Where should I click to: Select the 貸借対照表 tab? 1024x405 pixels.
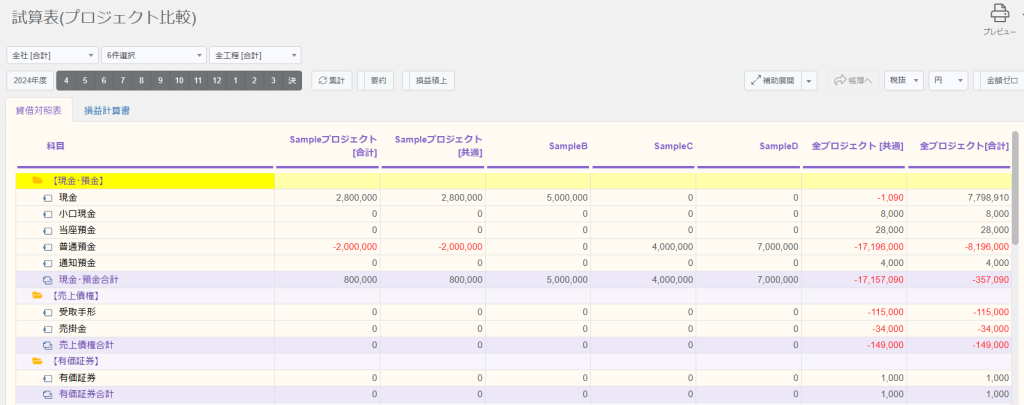tap(39, 110)
